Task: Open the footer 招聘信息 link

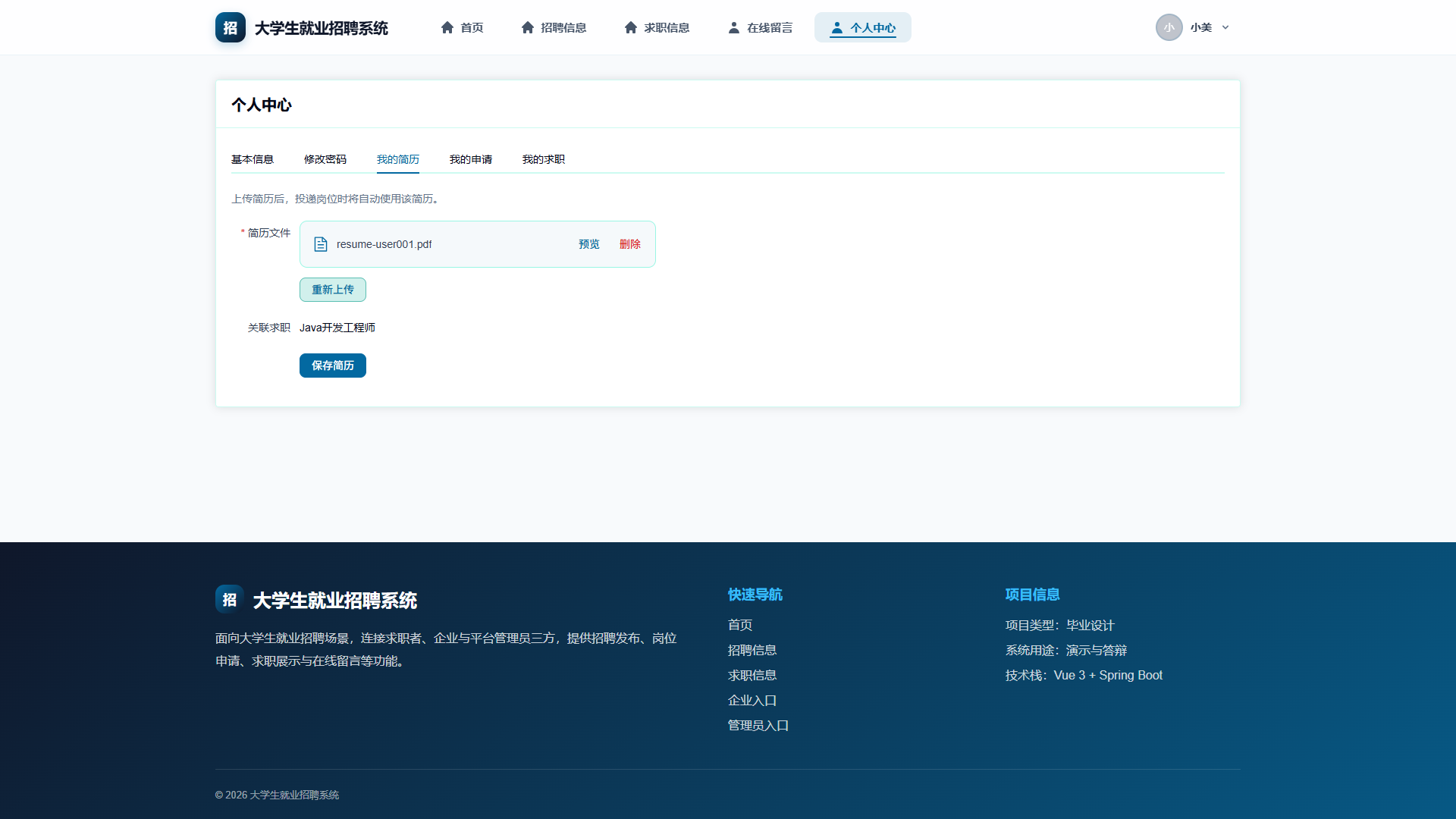Action: [x=752, y=650]
